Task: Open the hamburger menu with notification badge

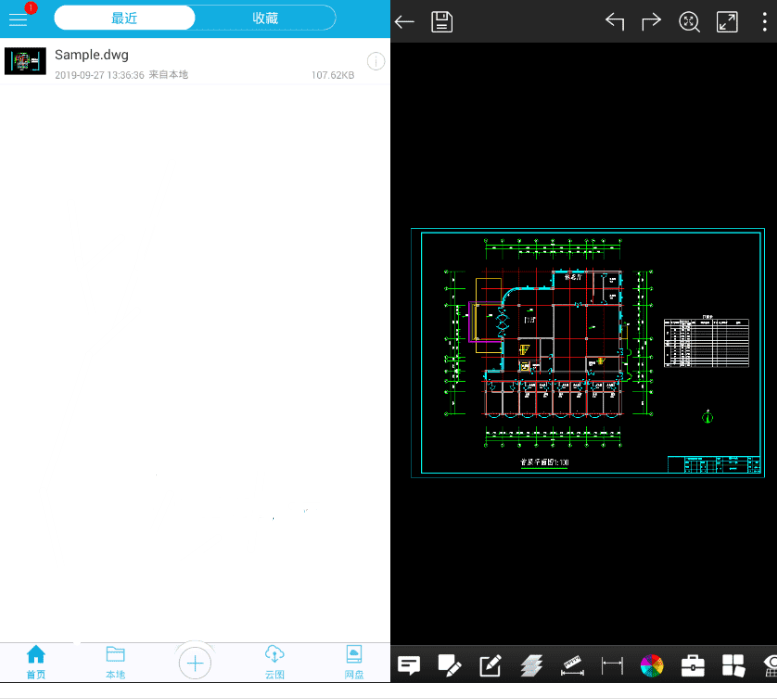Action: pyautogui.click(x=19, y=19)
